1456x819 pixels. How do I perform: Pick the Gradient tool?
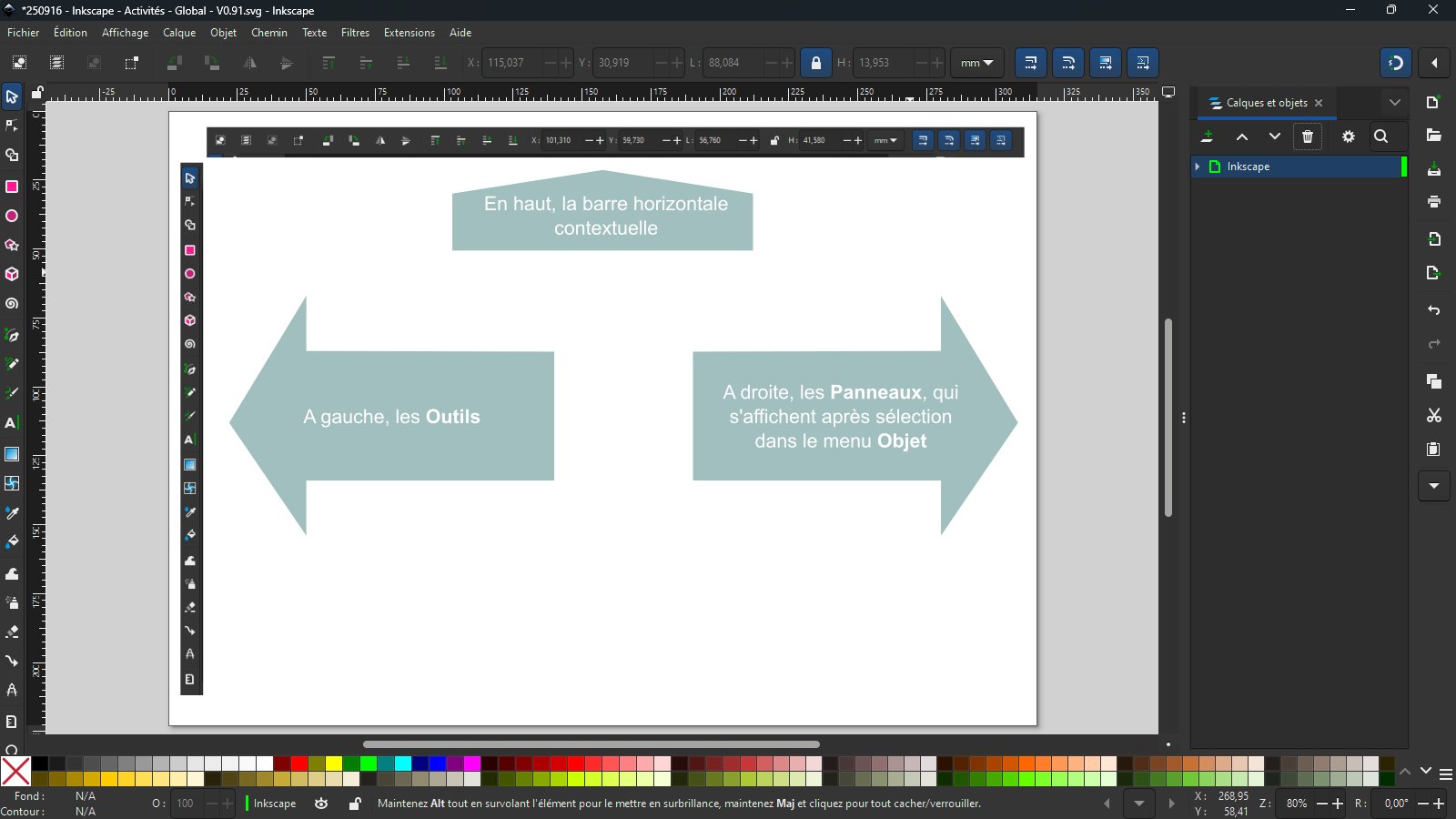pyautogui.click(x=12, y=454)
